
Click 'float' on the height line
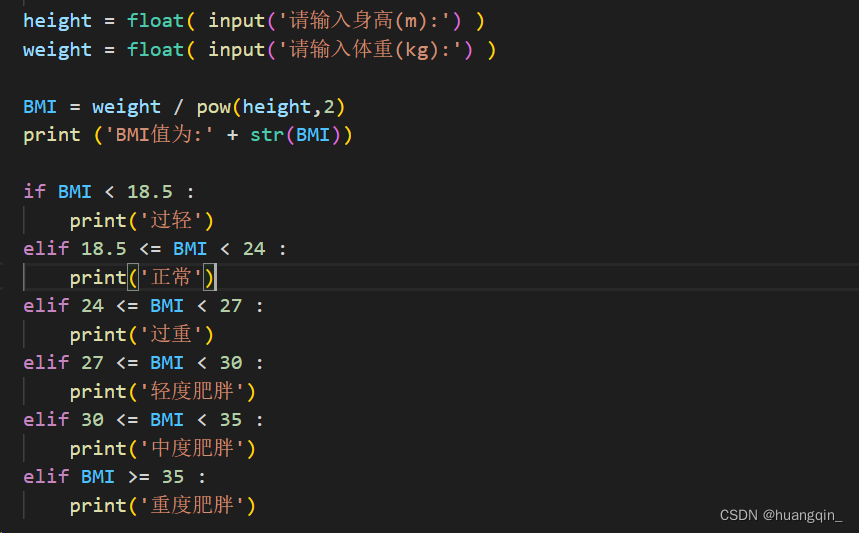[x=156, y=21]
